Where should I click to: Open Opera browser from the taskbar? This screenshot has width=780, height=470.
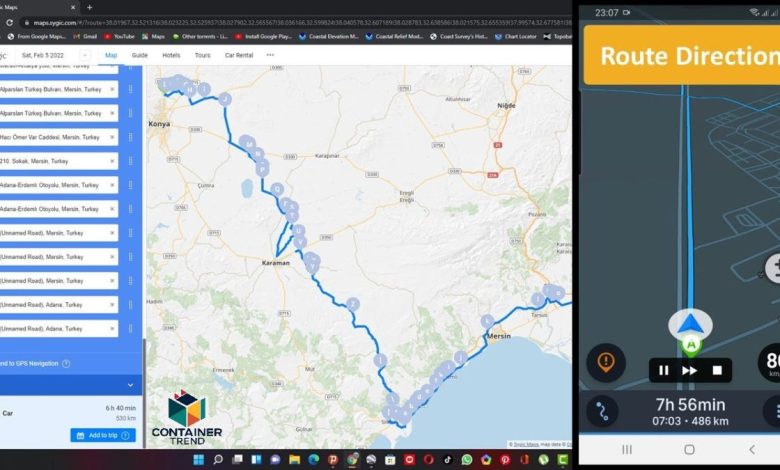428,460
